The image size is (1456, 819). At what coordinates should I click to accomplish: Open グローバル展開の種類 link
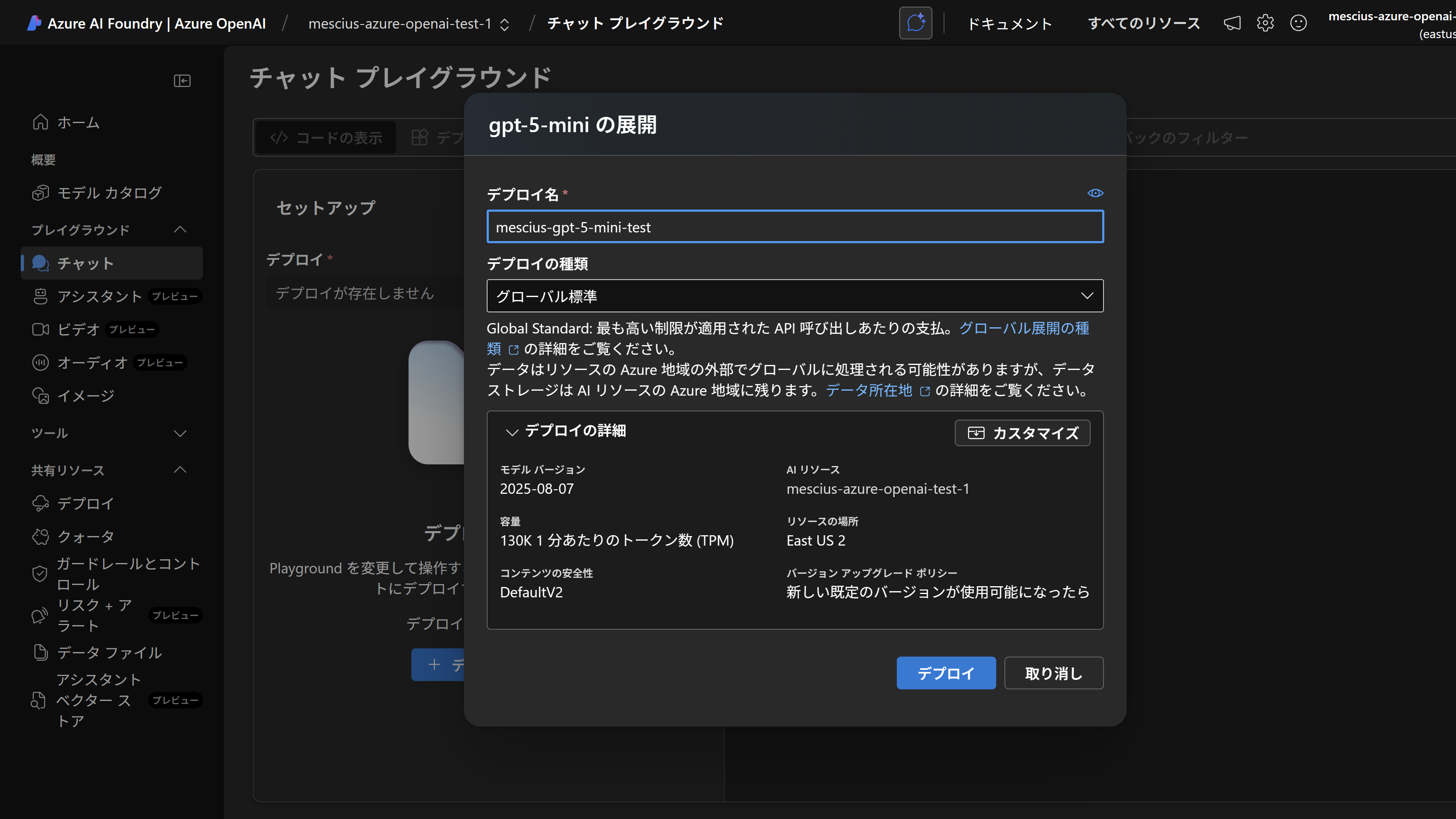1024,329
